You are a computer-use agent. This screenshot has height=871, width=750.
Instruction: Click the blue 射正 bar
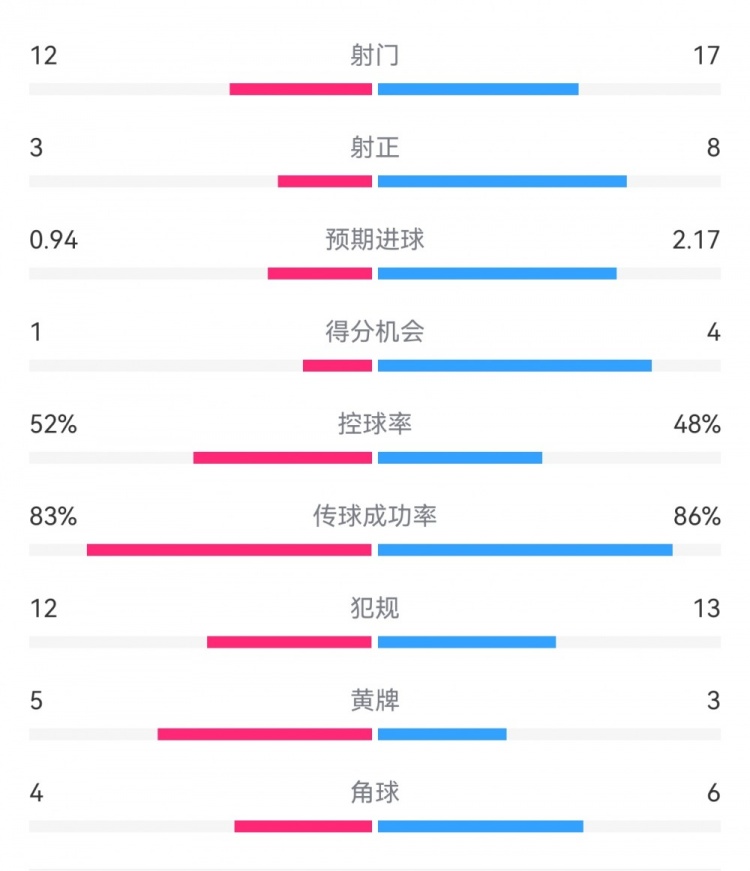tap(502, 182)
